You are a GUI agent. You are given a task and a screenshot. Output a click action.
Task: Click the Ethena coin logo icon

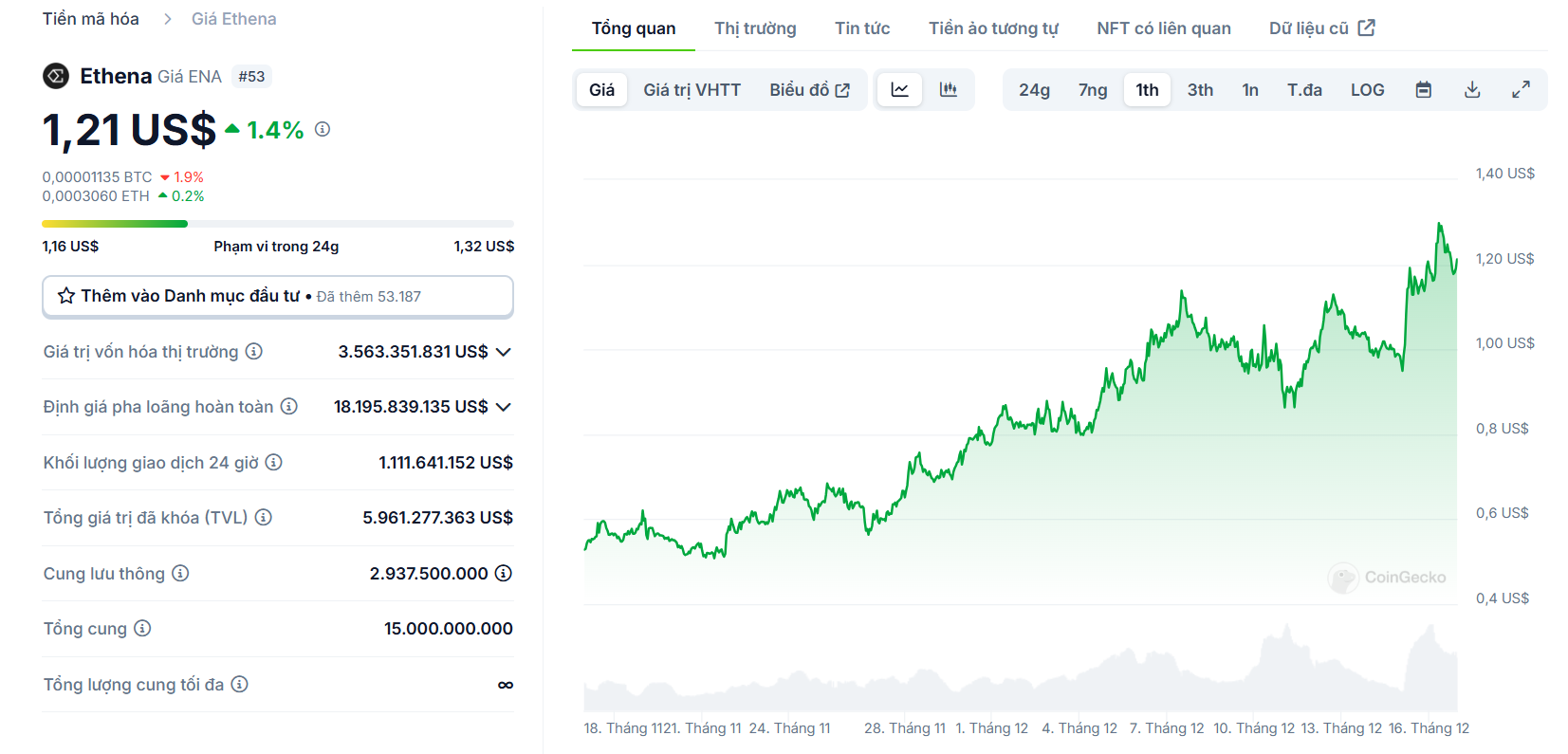56,76
